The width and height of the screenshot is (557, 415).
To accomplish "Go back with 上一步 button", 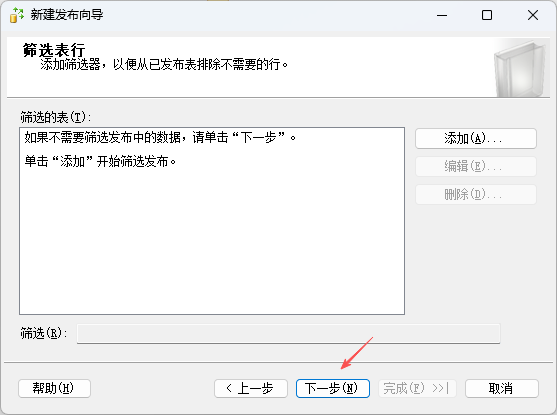I will point(251,388).
